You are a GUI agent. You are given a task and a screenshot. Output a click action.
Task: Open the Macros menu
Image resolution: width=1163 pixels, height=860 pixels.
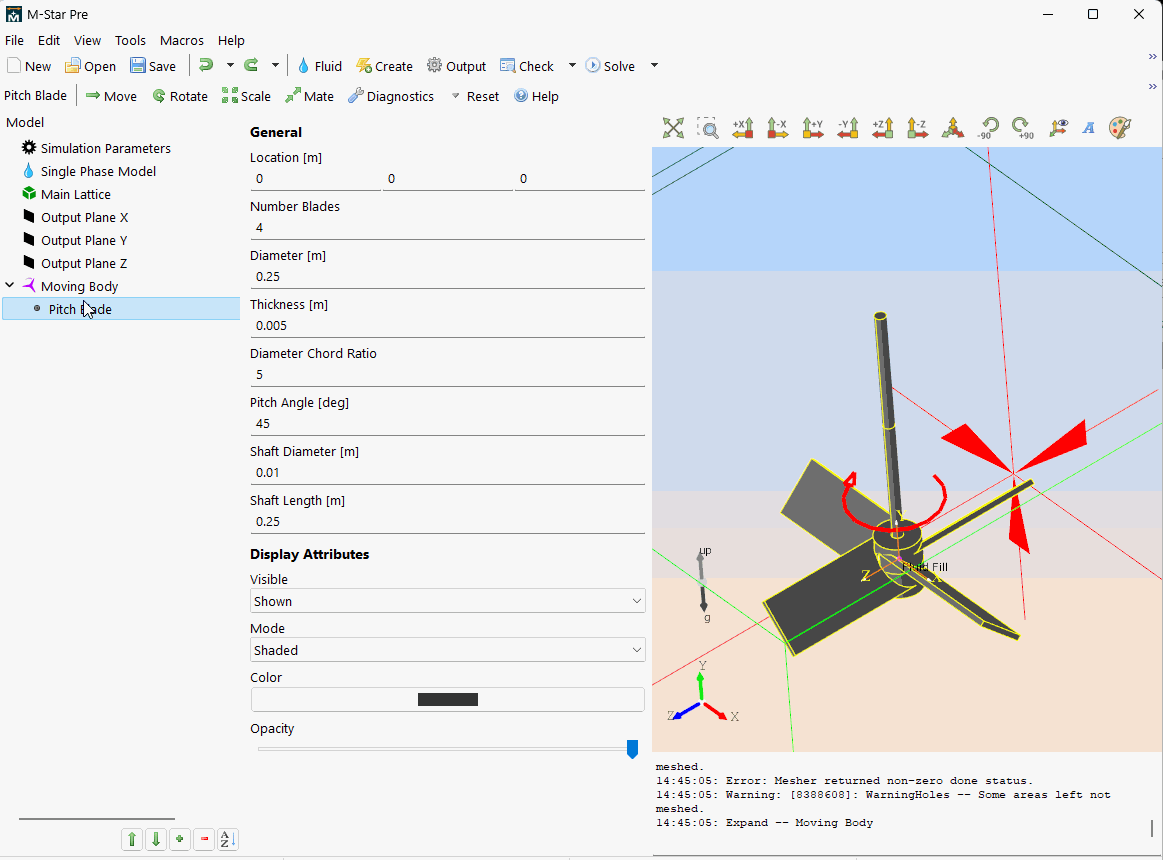click(x=182, y=40)
